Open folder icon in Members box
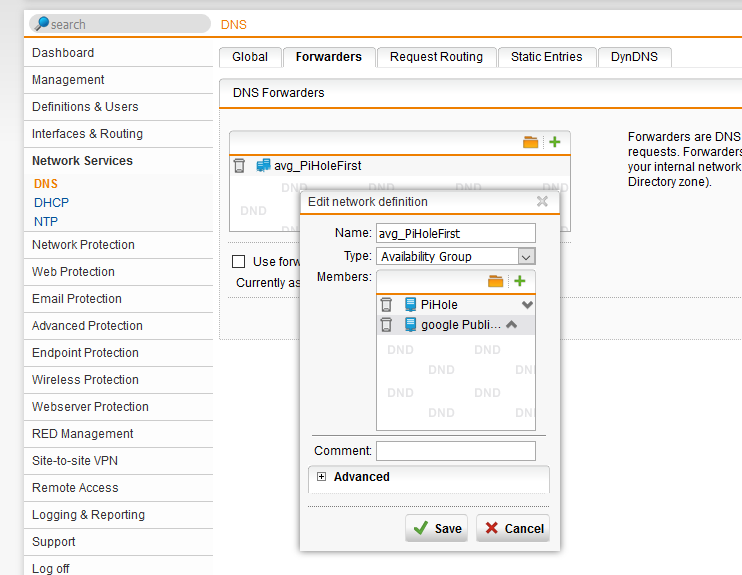The height and width of the screenshot is (575, 742). point(495,281)
